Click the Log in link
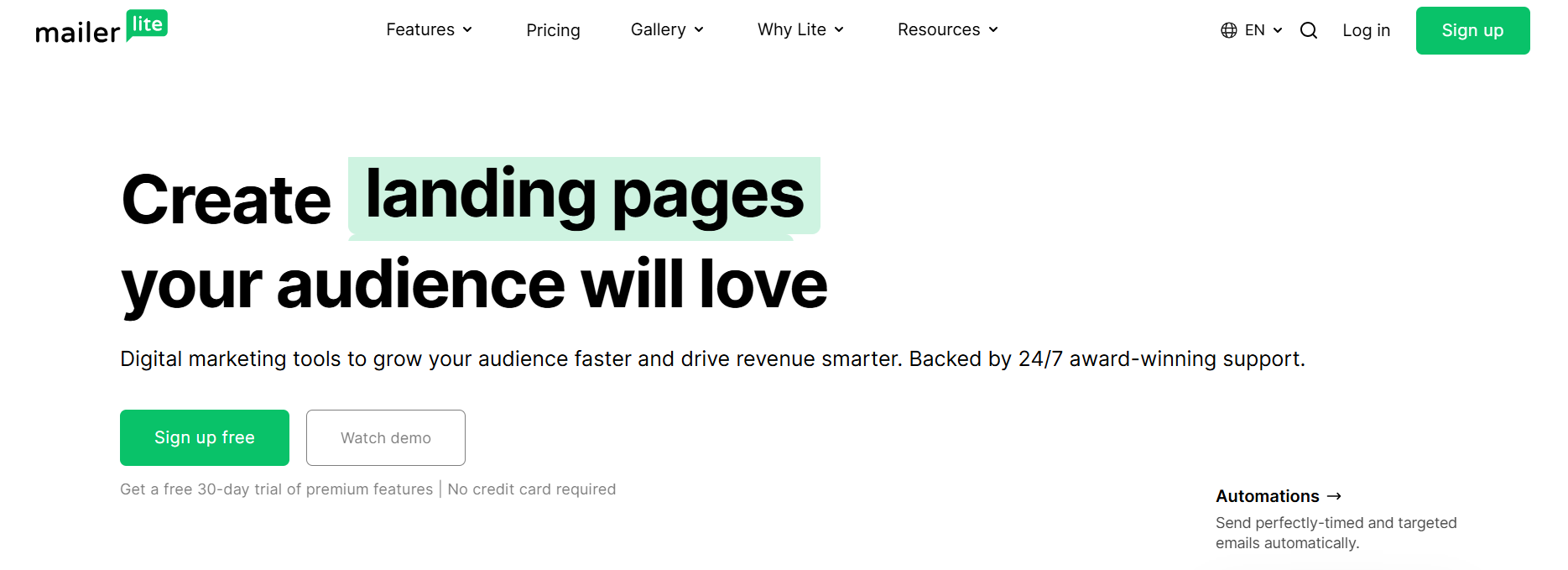The image size is (1568, 570). click(1366, 30)
